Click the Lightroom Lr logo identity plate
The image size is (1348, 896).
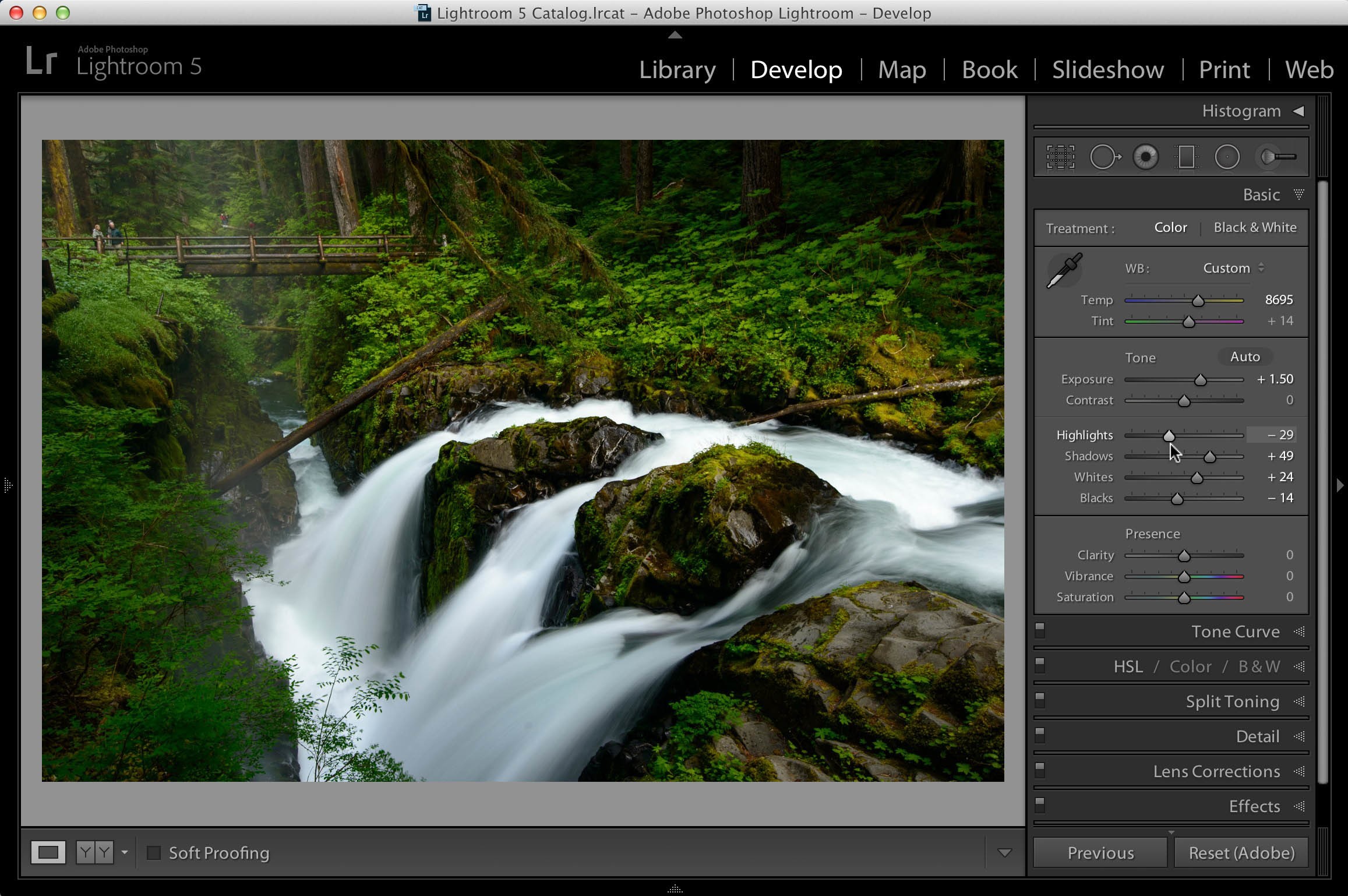tap(42, 62)
